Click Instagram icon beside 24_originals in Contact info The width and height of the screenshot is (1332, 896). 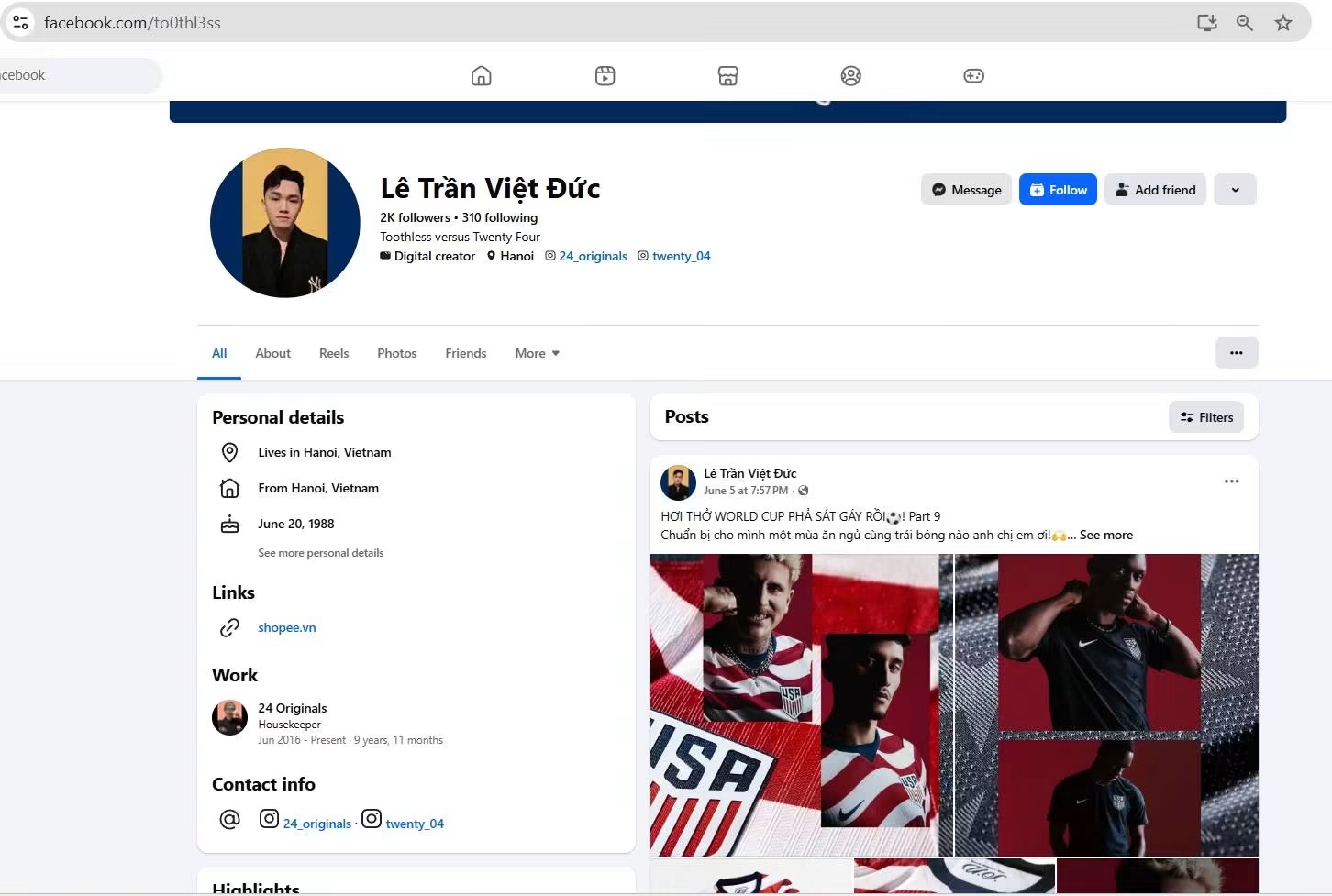click(269, 819)
